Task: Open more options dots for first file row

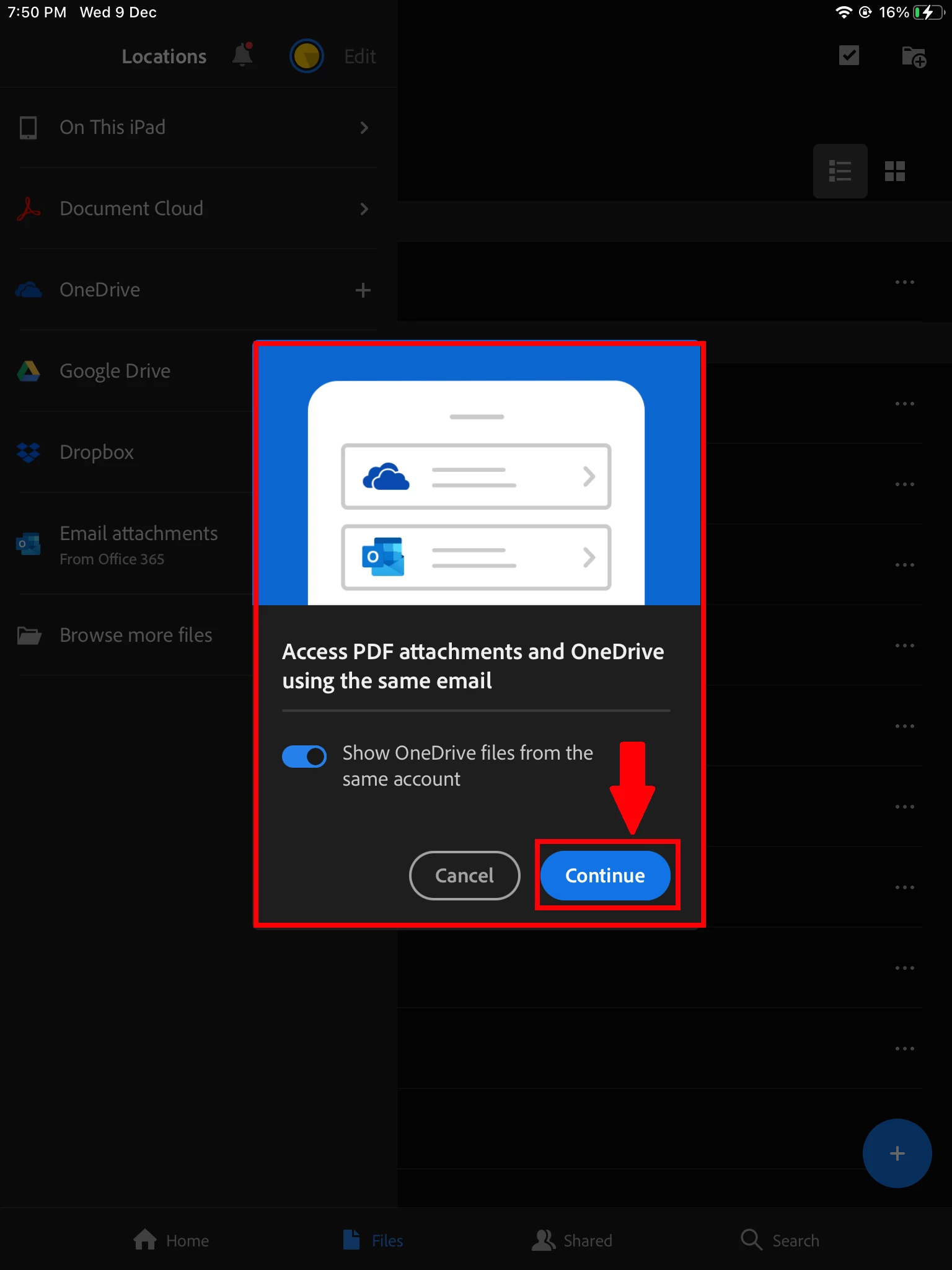Action: (x=905, y=282)
